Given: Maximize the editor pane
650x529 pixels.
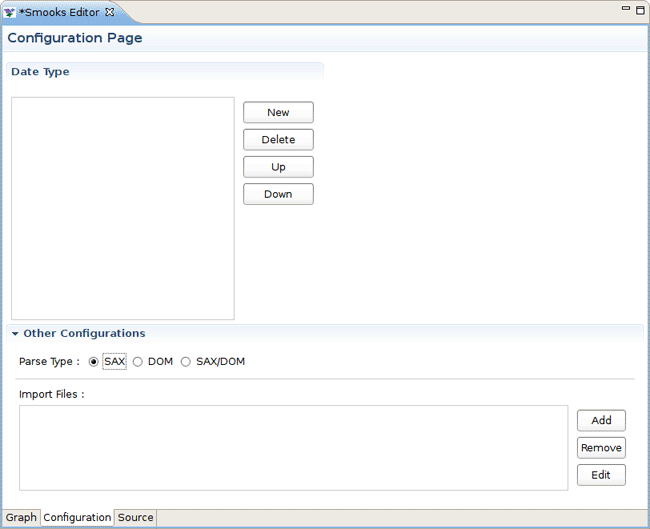Looking at the screenshot, I should [x=640, y=10].
